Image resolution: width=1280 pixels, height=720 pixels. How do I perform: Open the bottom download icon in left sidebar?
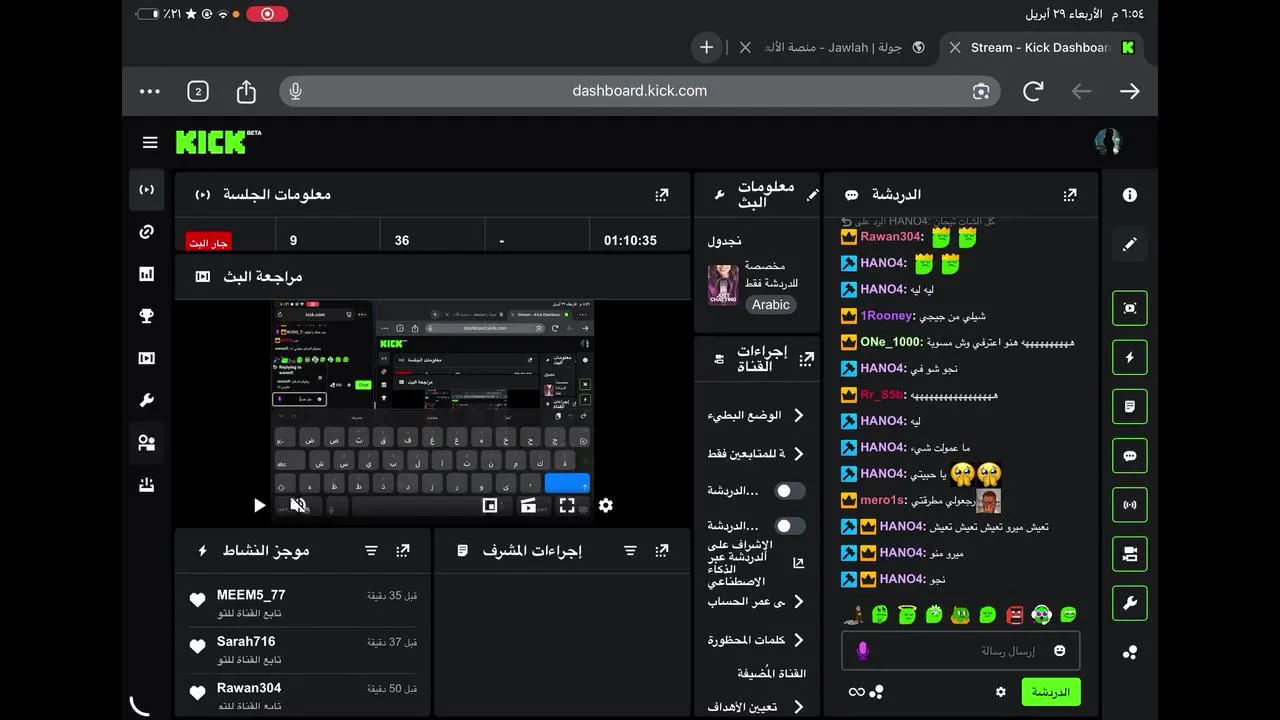click(x=147, y=485)
